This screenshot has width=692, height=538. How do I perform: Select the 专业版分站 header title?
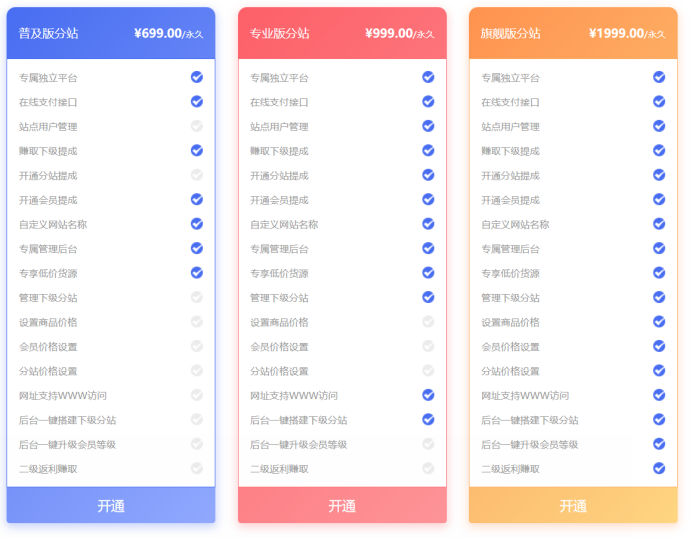click(279, 33)
